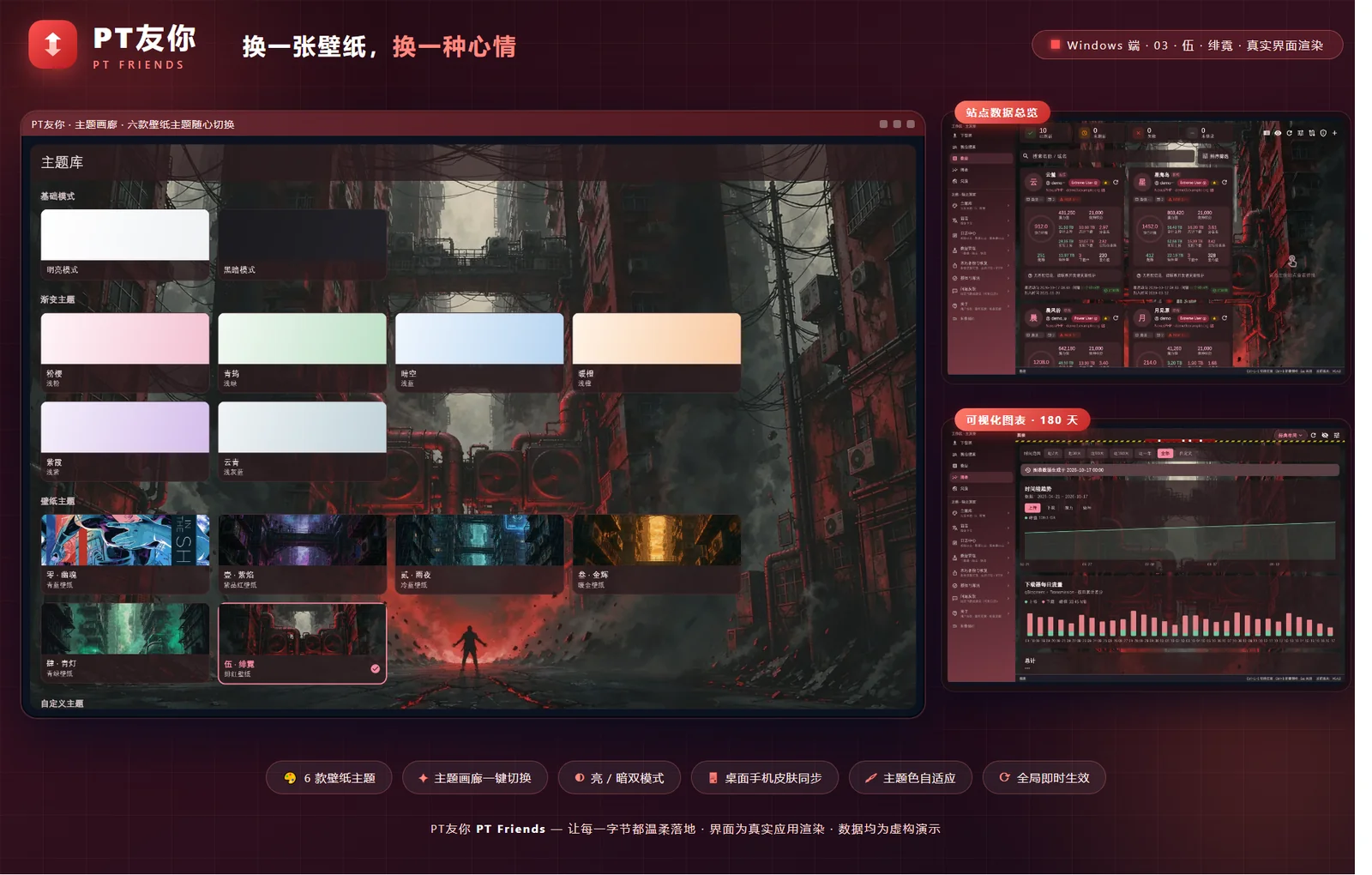Refresh the 月 site card
The height and width of the screenshot is (875, 1372).
[x=1225, y=317]
